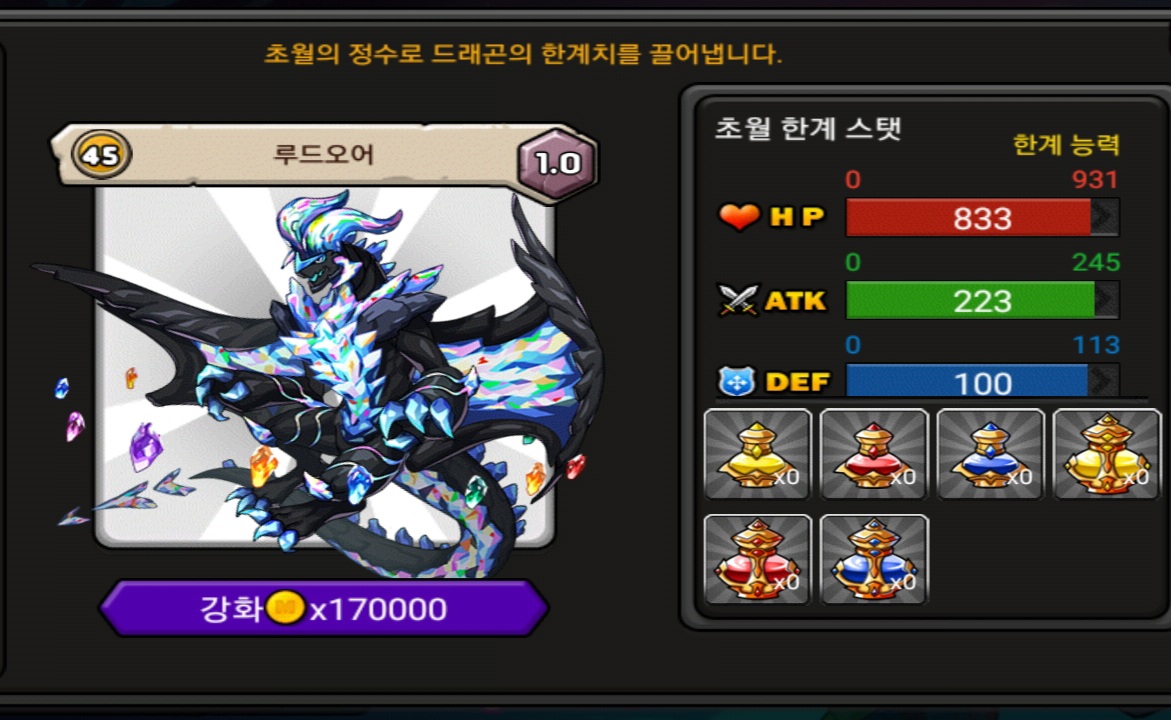
Task: Click the 한계 능력 label
Action: coord(1066,144)
